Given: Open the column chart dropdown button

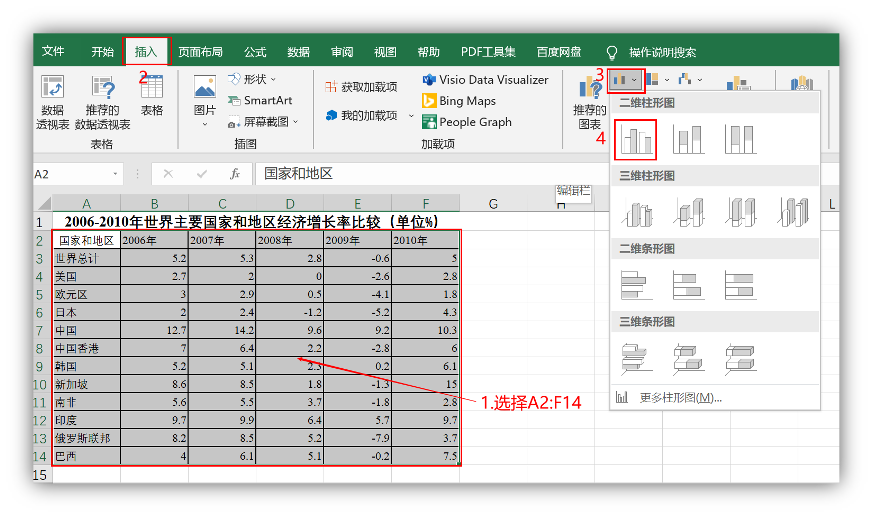Looking at the screenshot, I should [626, 80].
